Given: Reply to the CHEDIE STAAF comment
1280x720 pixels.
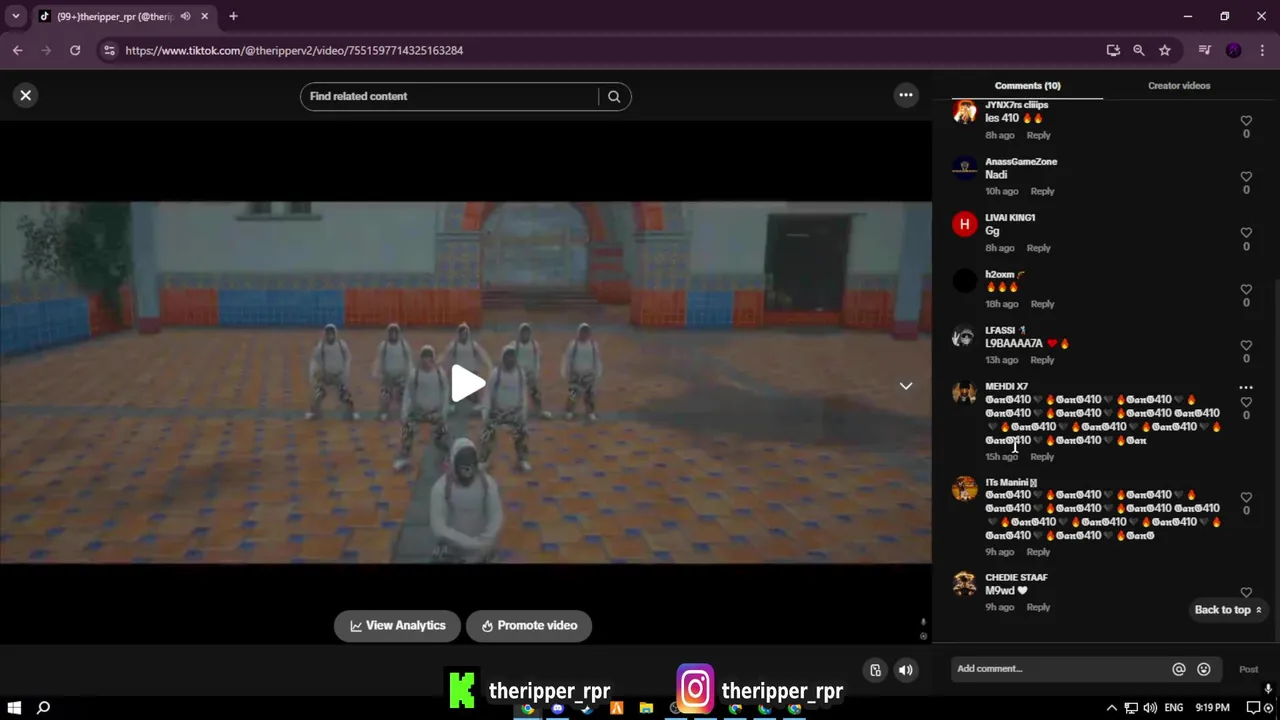Looking at the screenshot, I should pyautogui.click(x=1038, y=607).
